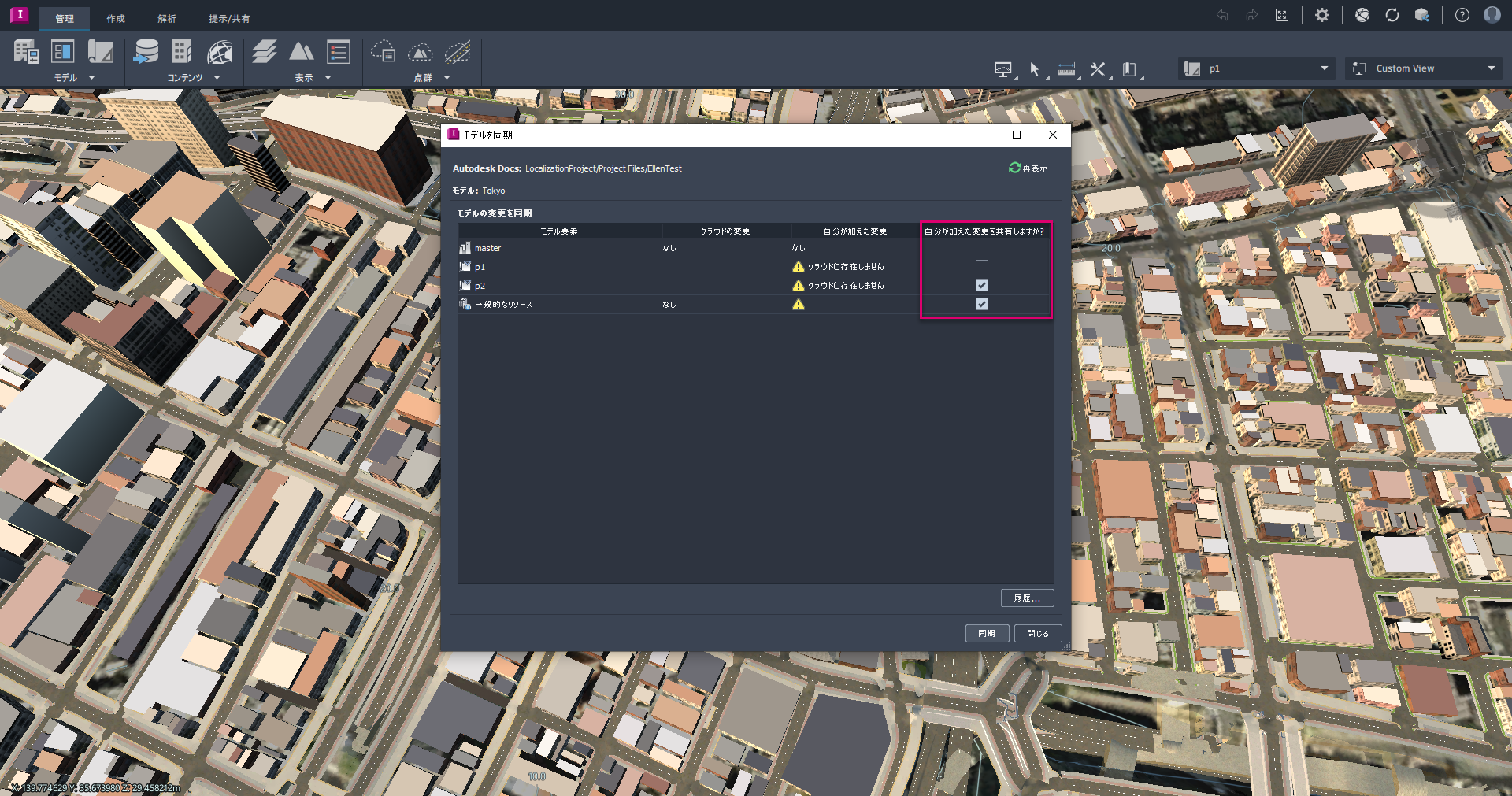Screen dimensions: 1512x796
Task: Click the 閉じる button
Action: click(1038, 633)
